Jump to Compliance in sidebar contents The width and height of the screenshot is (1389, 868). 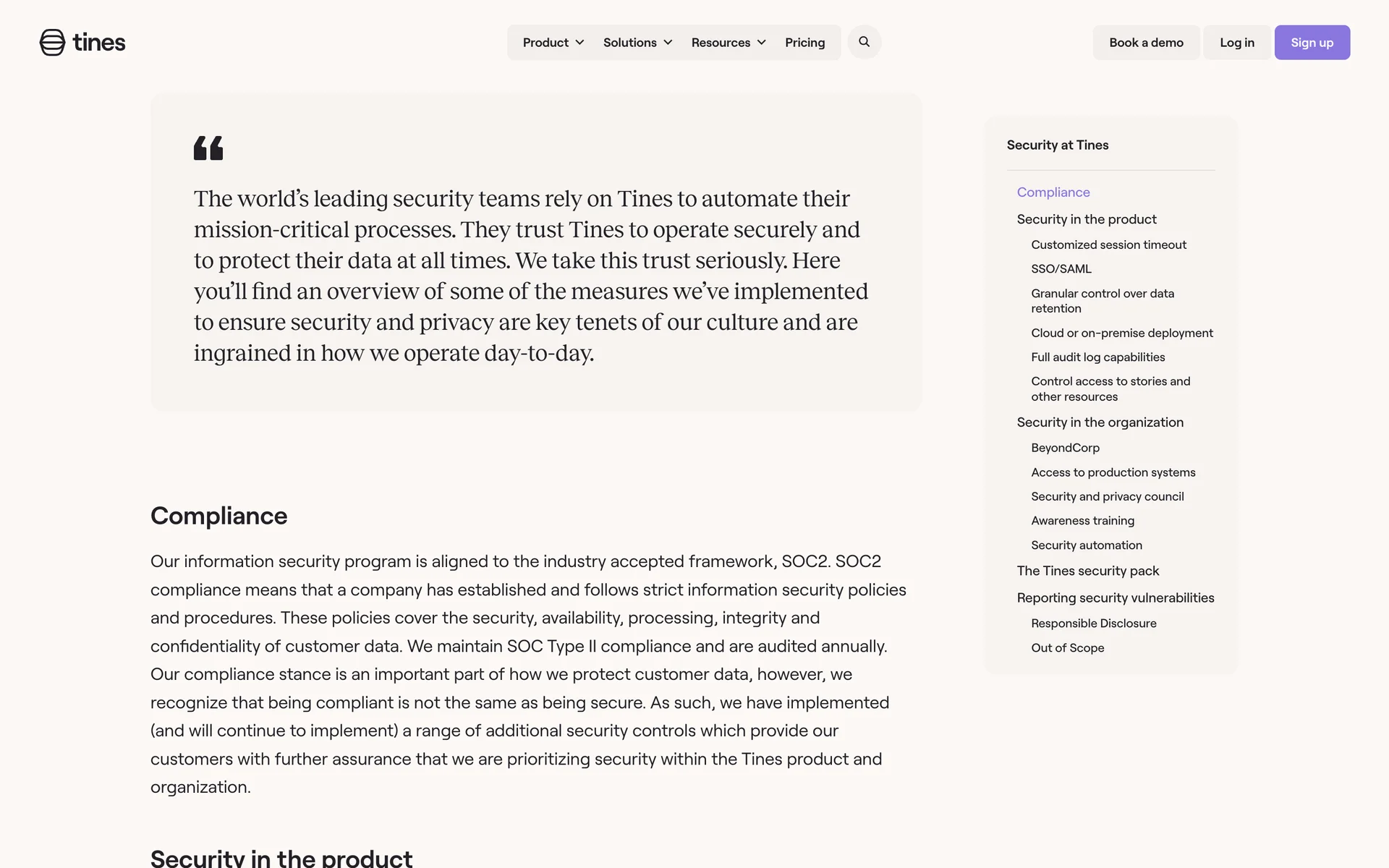pyautogui.click(x=1053, y=192)
